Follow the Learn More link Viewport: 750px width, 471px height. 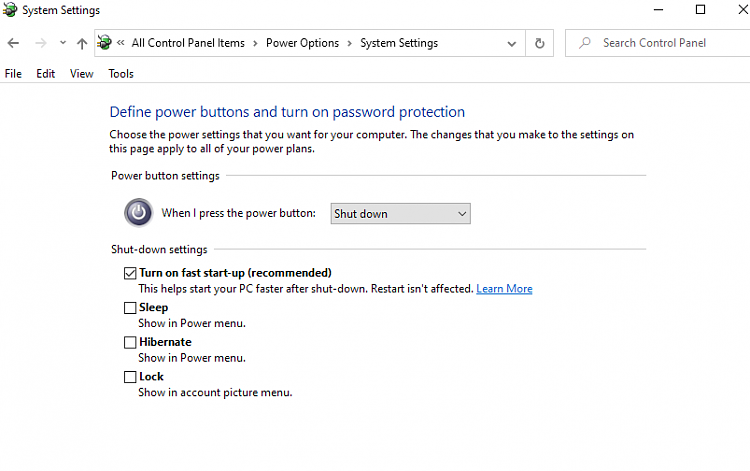pos(504,289)
